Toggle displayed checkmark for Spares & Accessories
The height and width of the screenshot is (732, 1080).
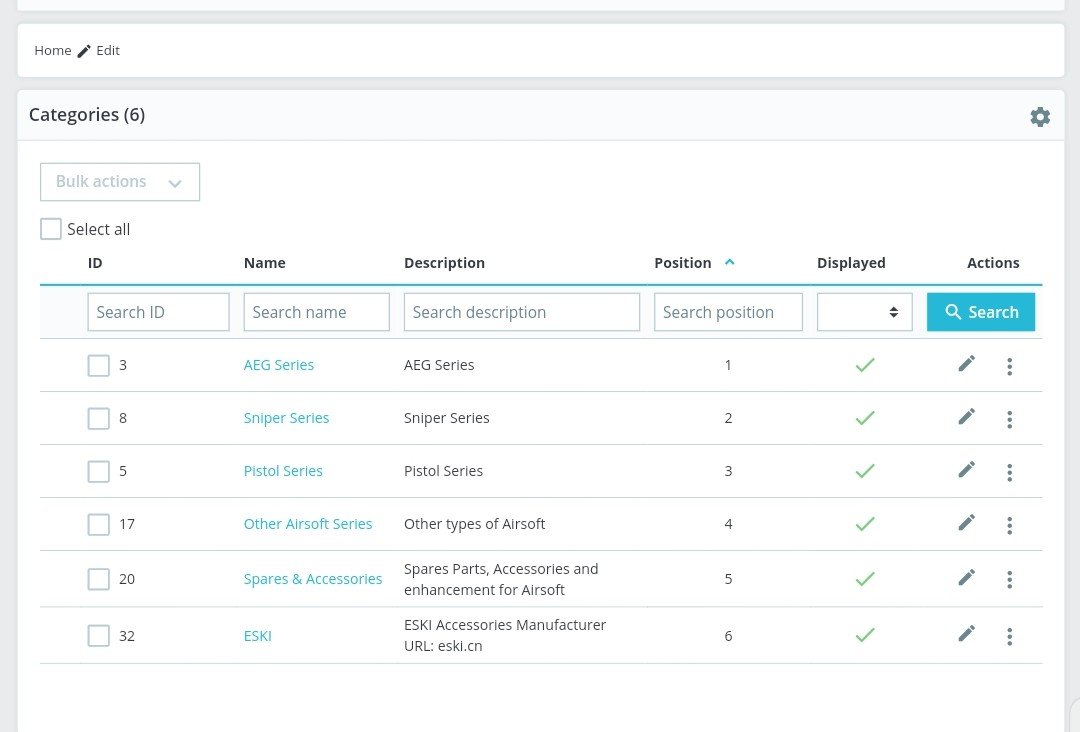(x=865, y=579)
